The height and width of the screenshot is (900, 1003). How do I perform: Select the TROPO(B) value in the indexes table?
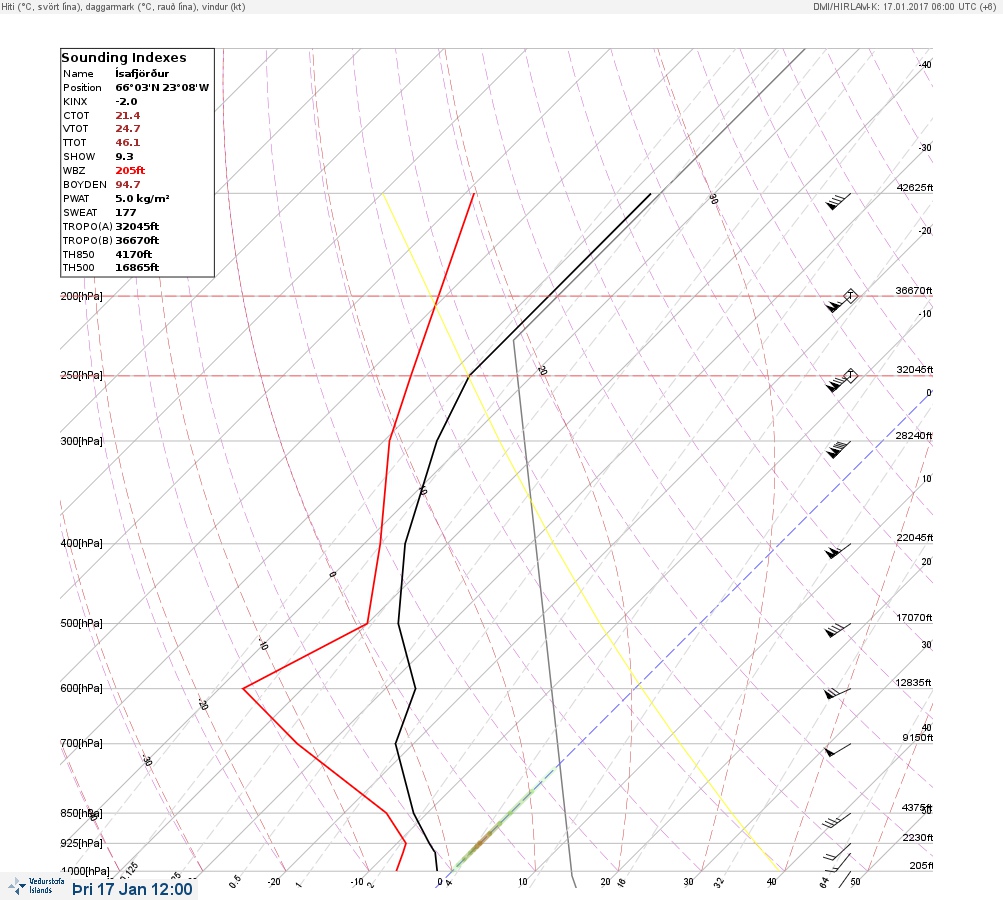pyautogui.click(x=138, y=241)
